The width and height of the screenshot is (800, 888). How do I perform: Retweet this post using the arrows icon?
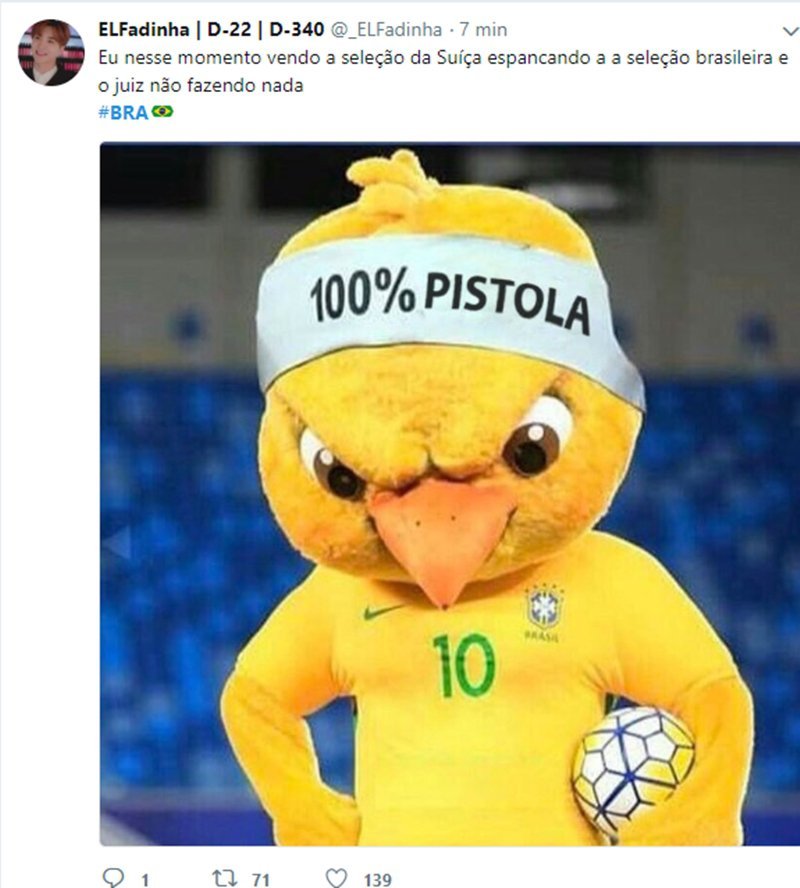(x=224, y=878)
